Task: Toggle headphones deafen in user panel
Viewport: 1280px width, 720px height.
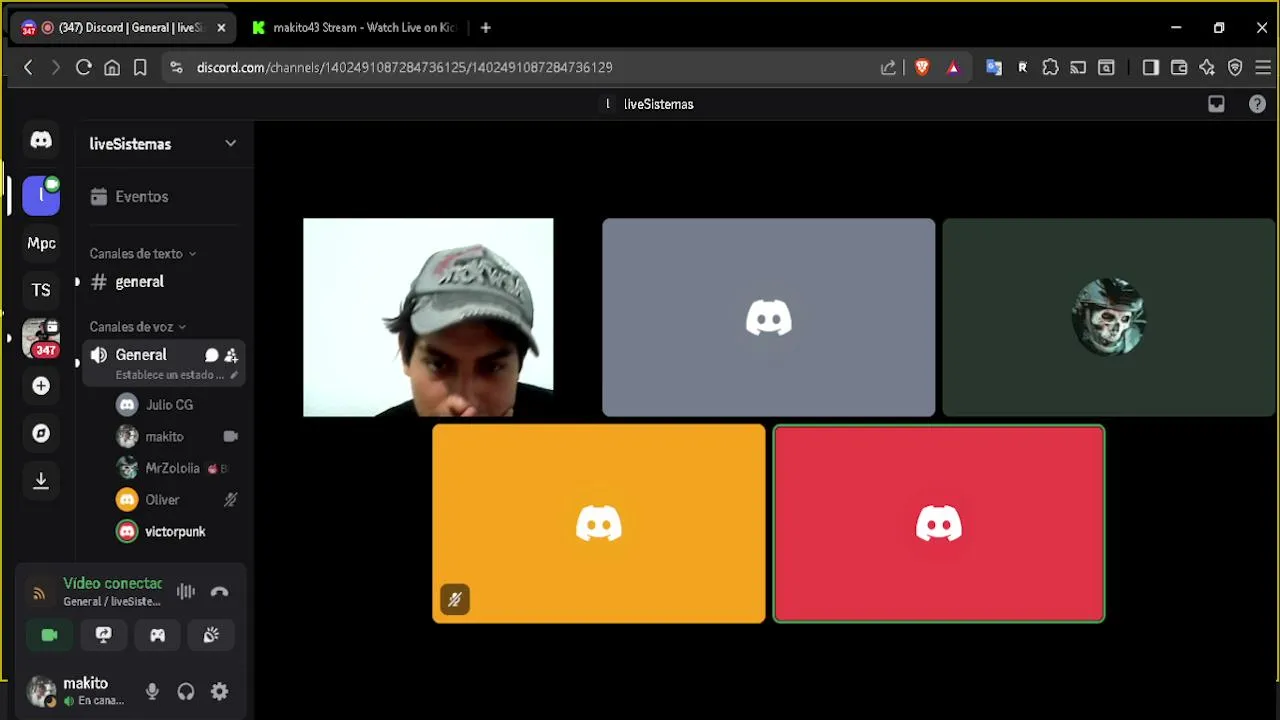Action: [186, 691]
